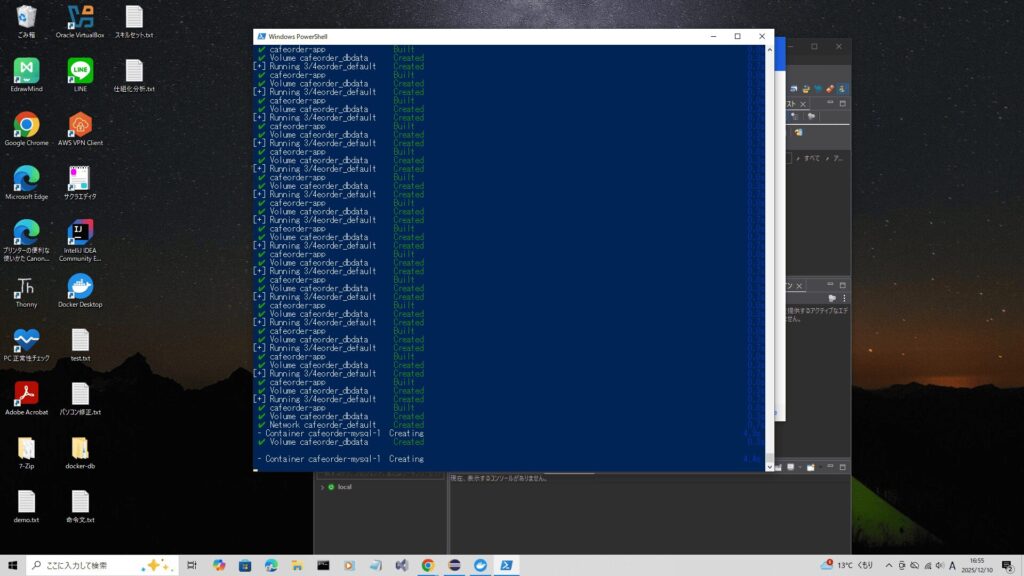Open the docker-db folder icon
1024x576 pixels.
pos(80,449)
